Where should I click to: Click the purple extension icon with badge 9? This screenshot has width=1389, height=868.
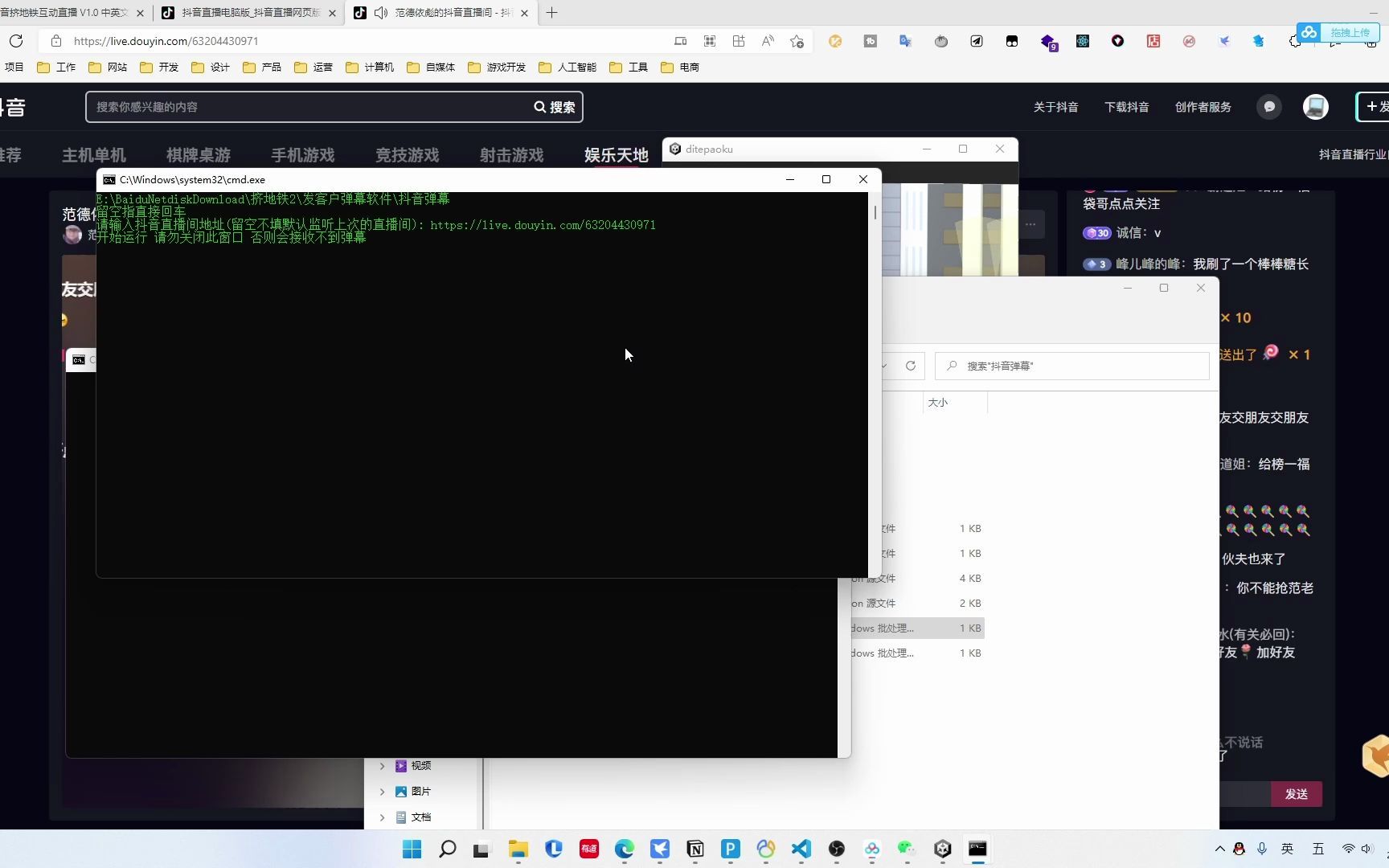pyautogui.click(x=1048, y=42)
